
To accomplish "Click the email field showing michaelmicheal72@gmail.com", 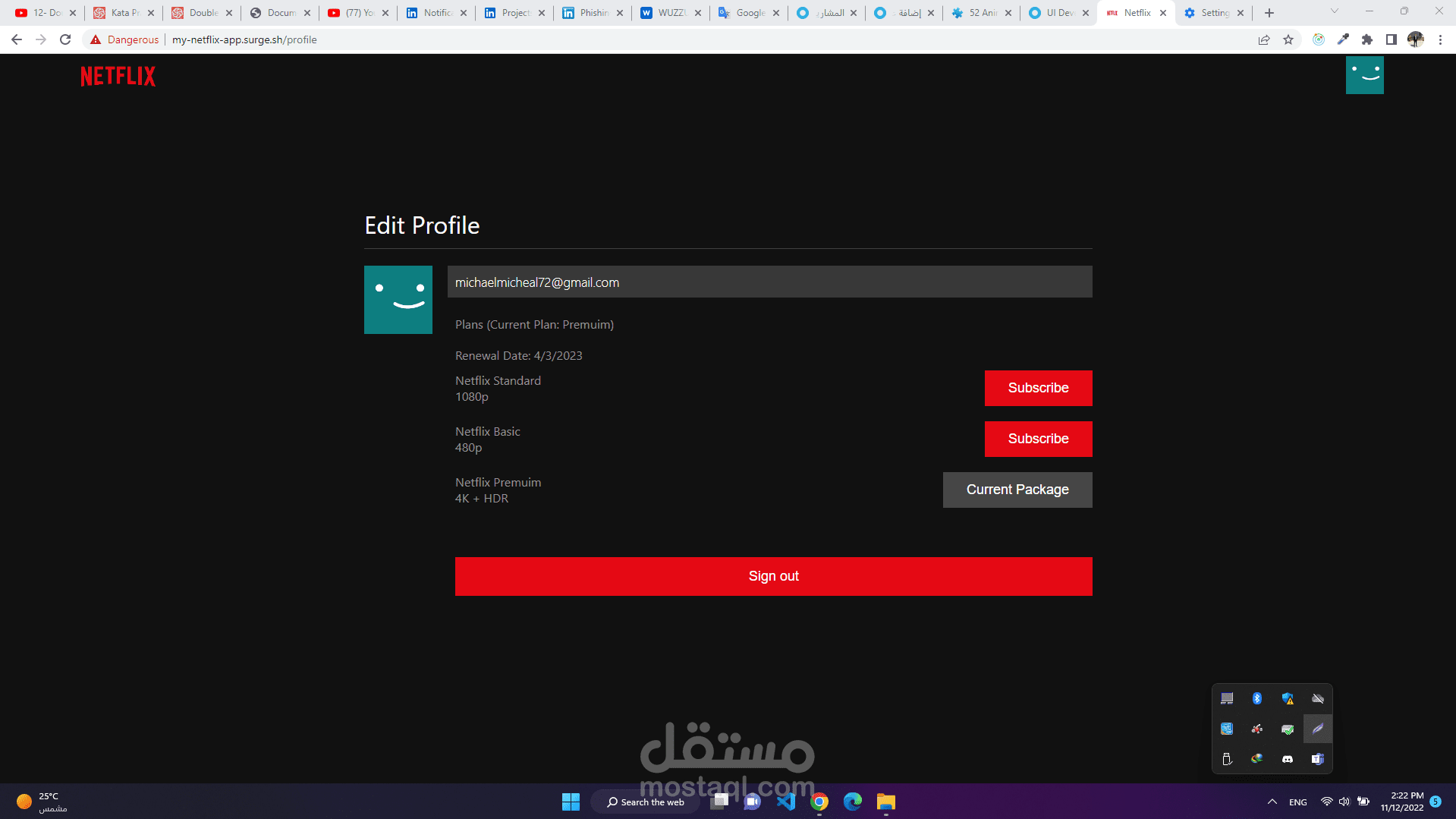I will (769, 282).
